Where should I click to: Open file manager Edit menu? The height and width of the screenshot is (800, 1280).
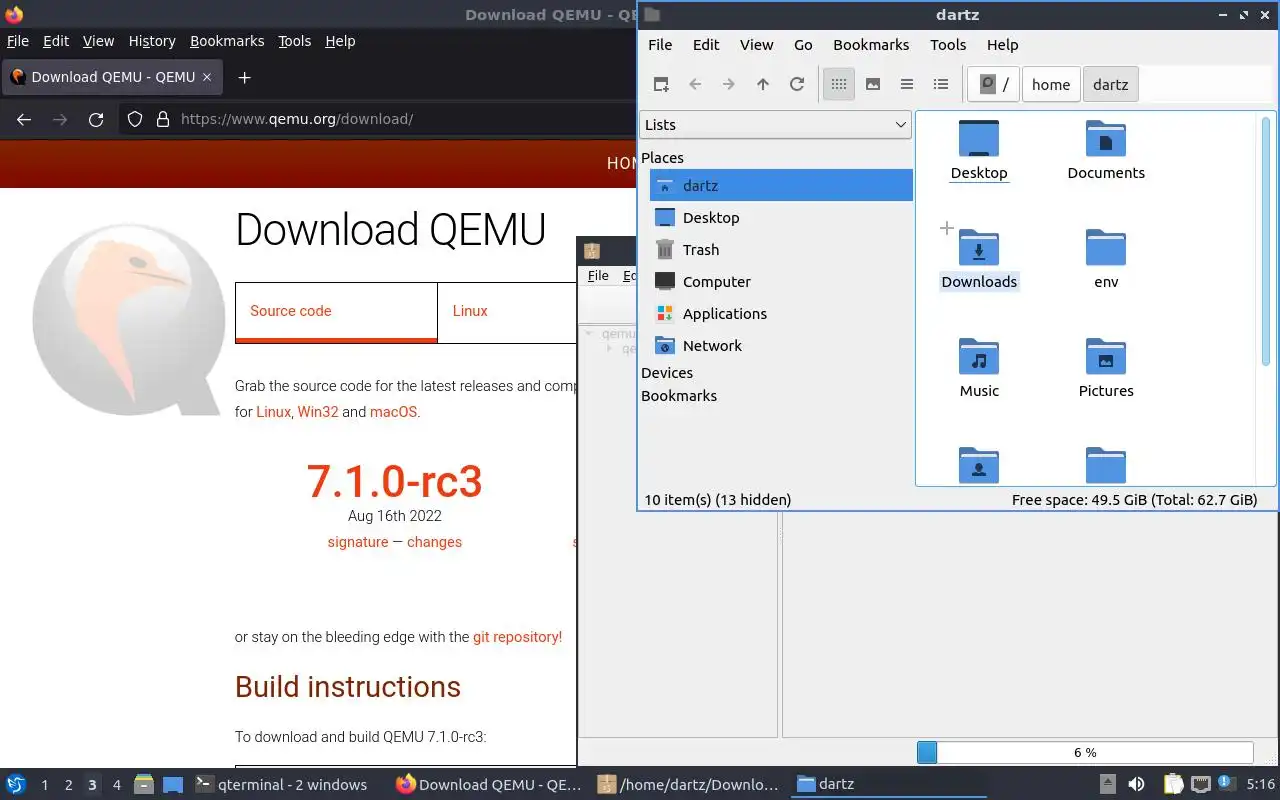click(x=706, y=44)
